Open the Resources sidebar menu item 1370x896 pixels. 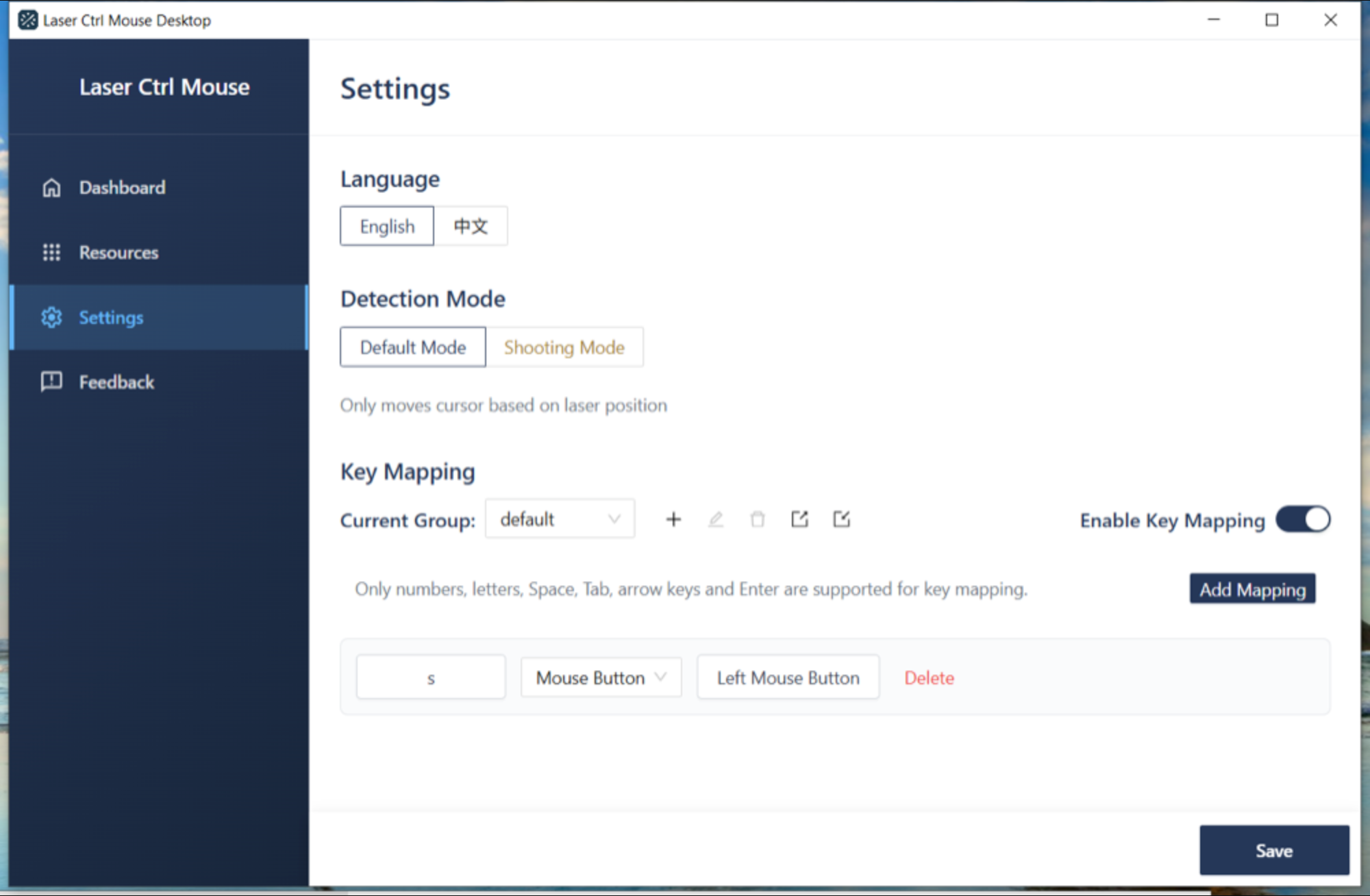(x=119, y=253)
